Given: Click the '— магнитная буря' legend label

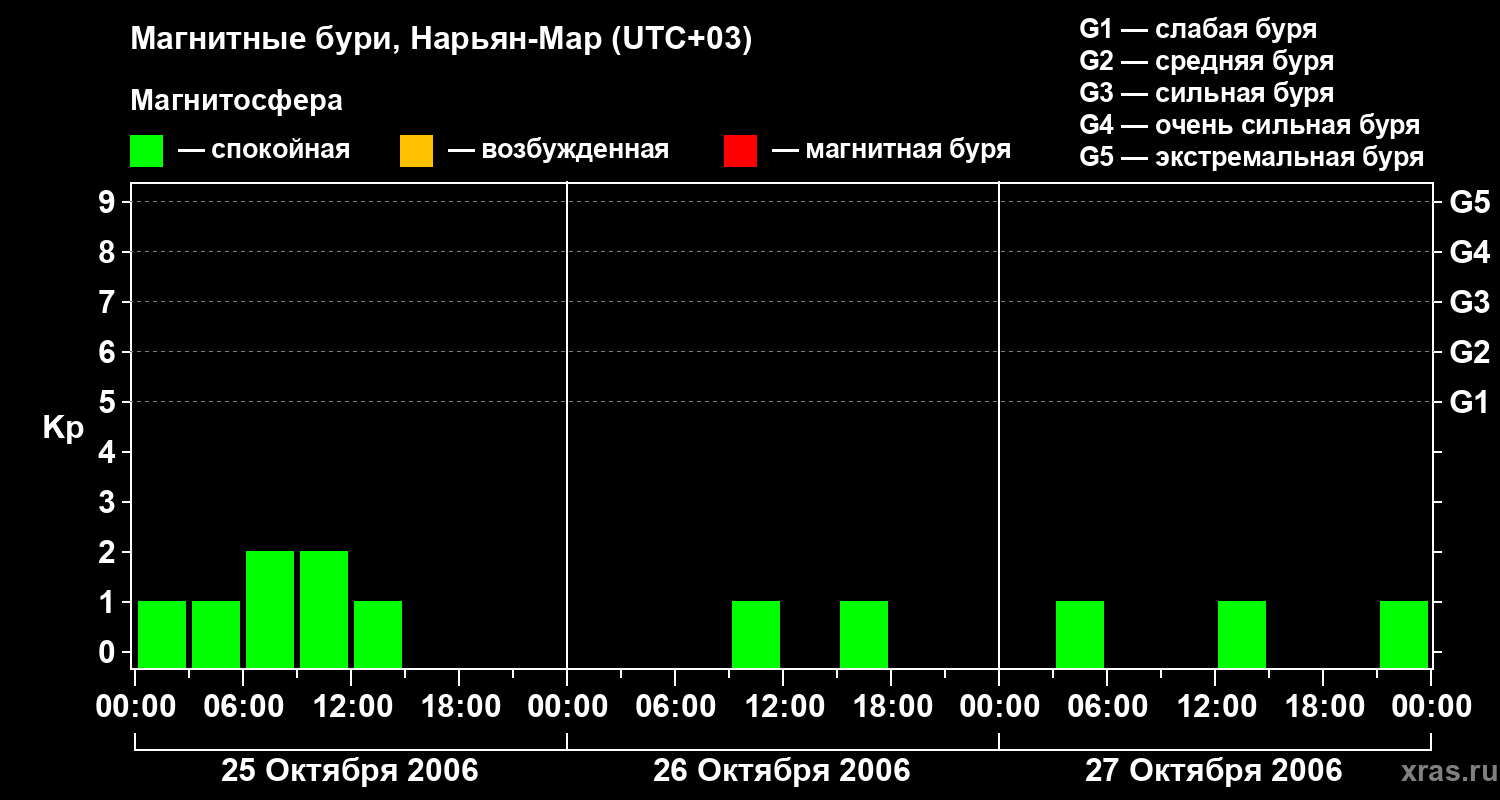Looking at the screenshot, I should (891, 150).
